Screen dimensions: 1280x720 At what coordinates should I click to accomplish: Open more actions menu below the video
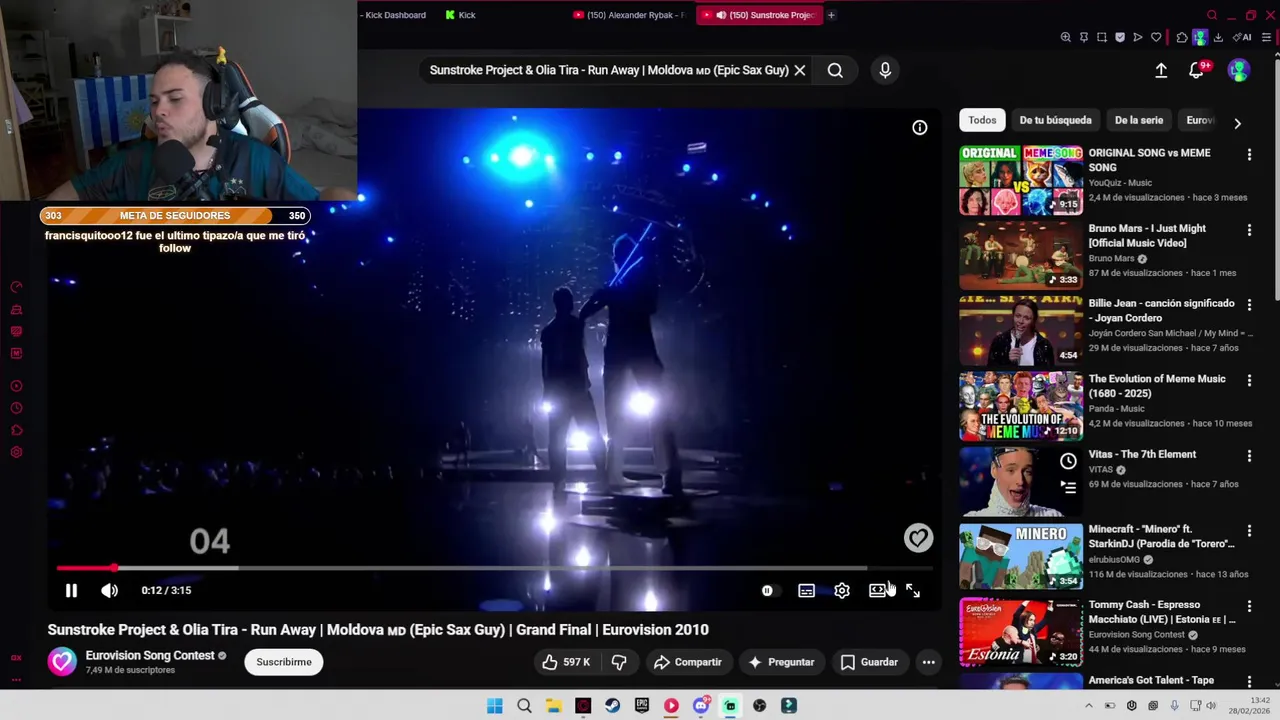point(928,662)
